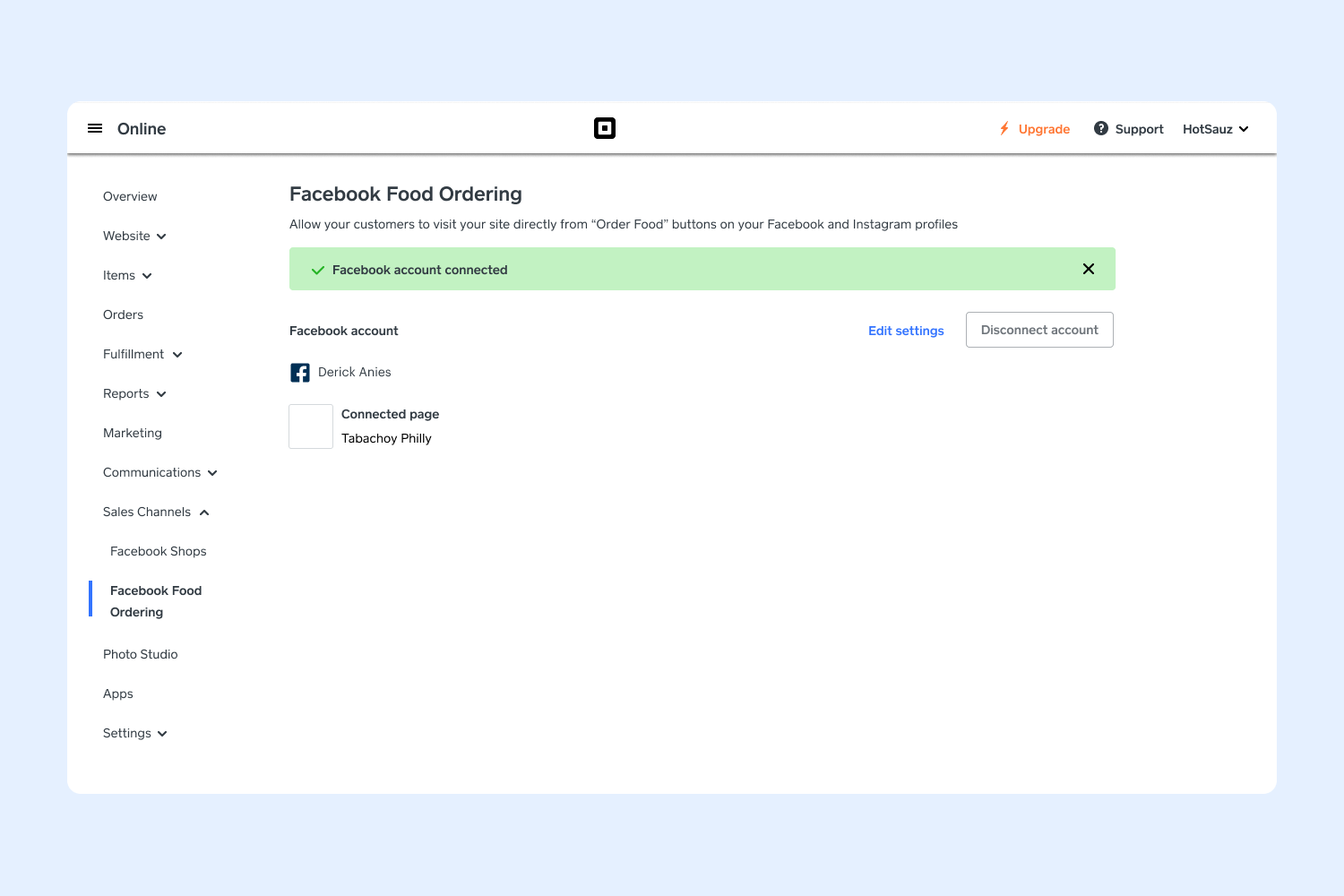Expand the Items sidebar section
The height and width of the screenshot is (896, 1344).
[127, 276]
